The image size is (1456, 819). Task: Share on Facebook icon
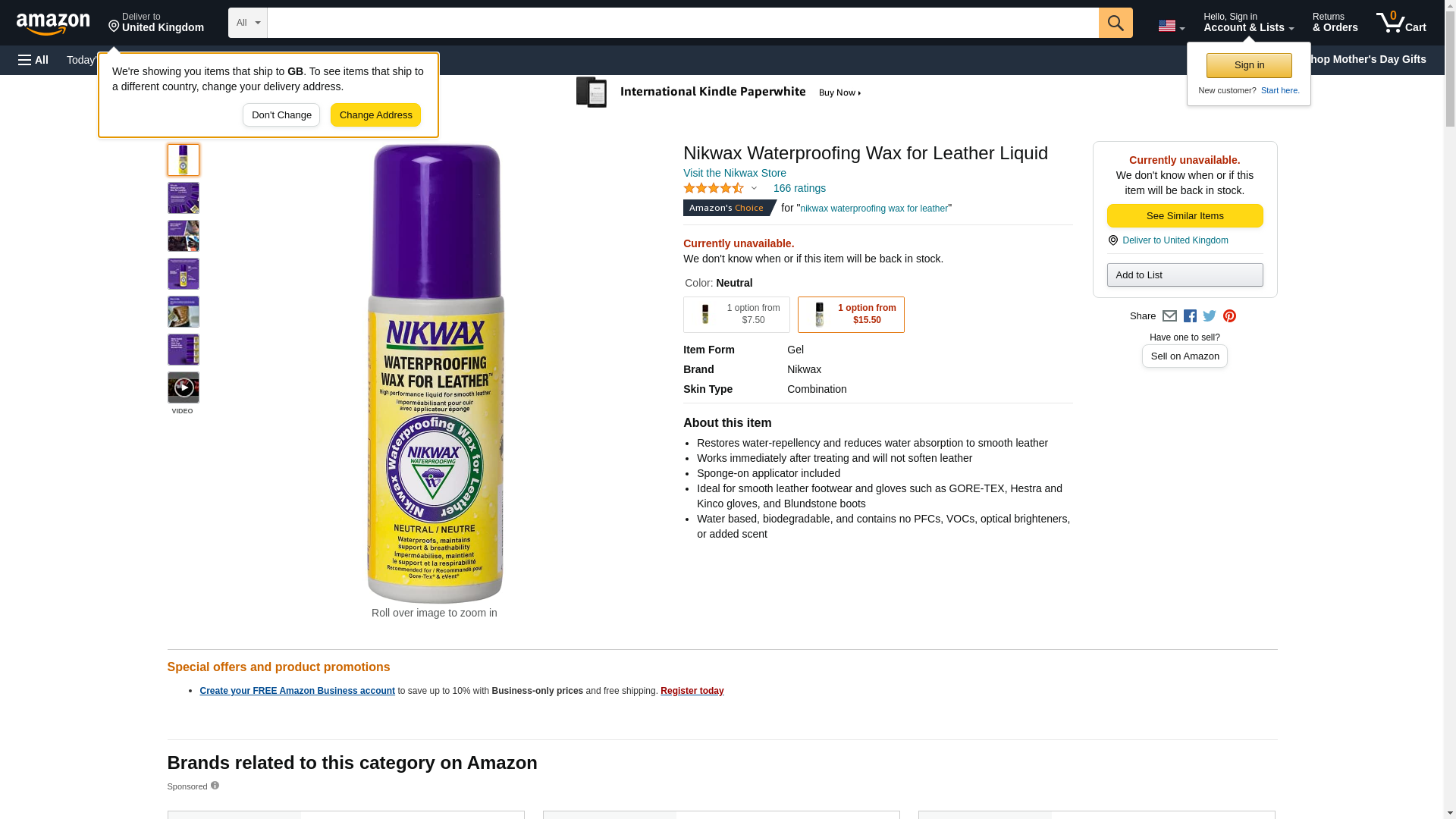tap(1190, 316)
